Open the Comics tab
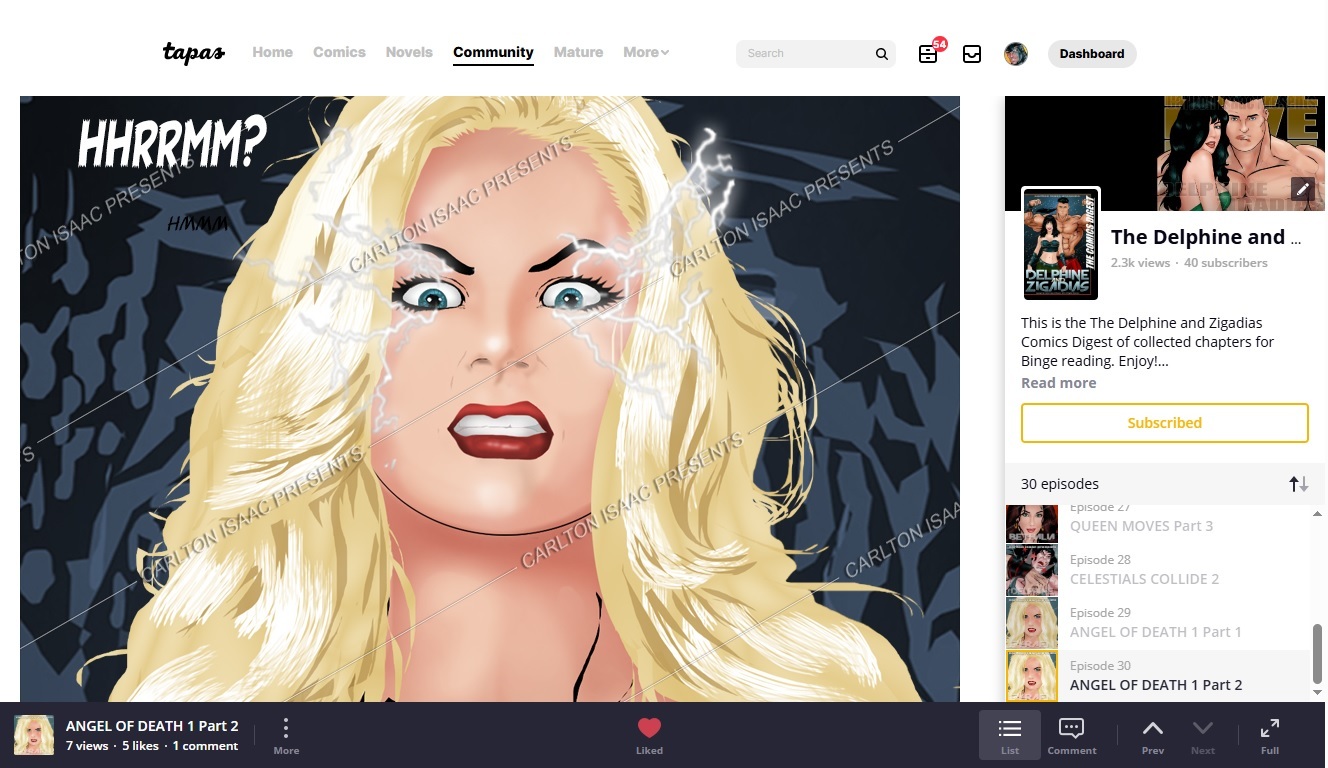The height and width of the screenshot is (768, 1328). click(339, 53)
